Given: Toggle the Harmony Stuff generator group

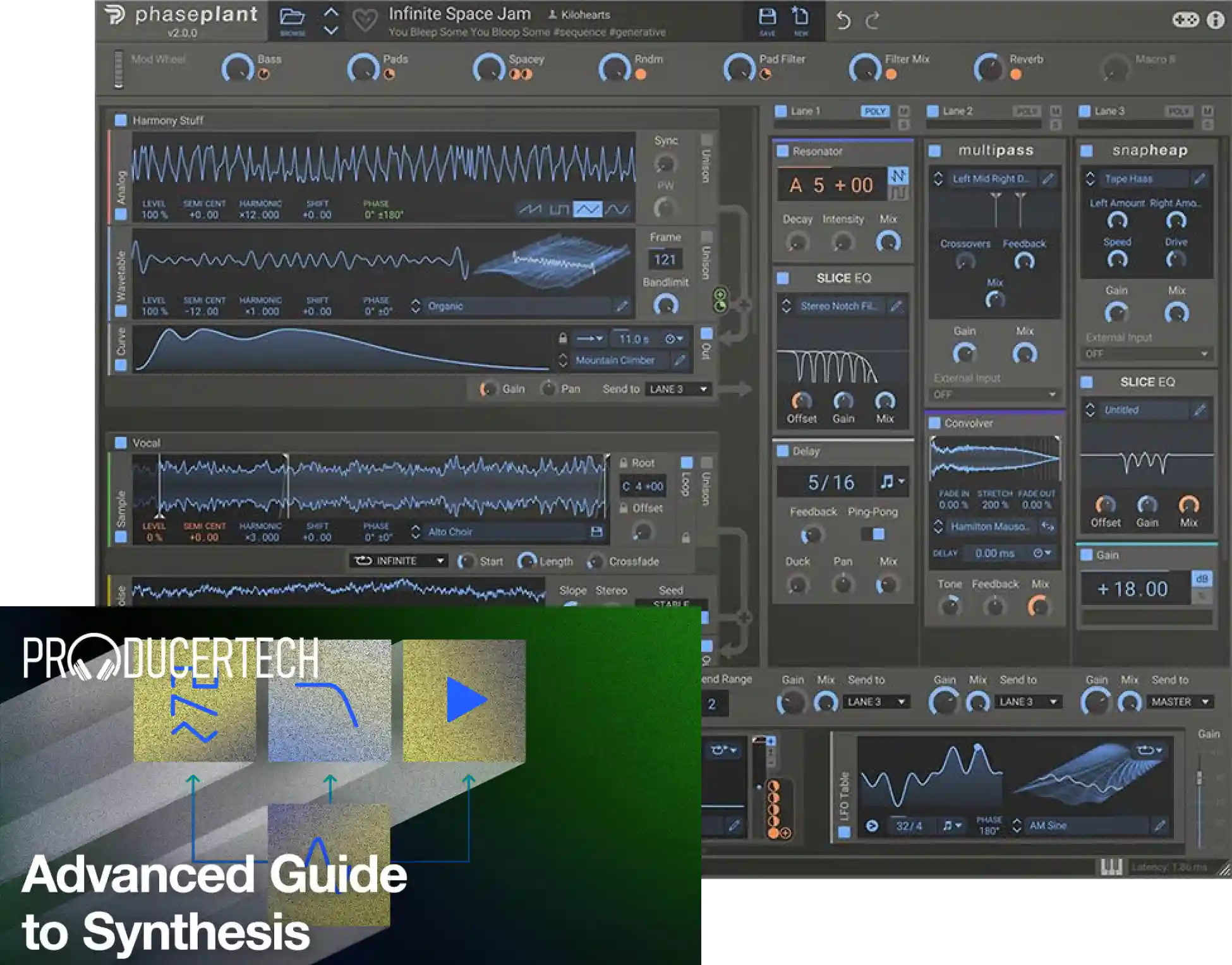Looking at the screenshot, I should [x=121, y=120].
